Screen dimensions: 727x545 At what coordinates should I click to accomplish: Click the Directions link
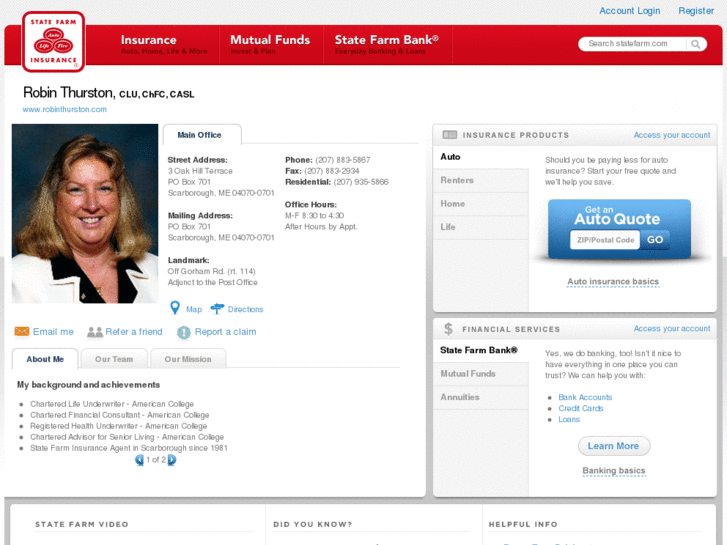(x=245, y=309)
